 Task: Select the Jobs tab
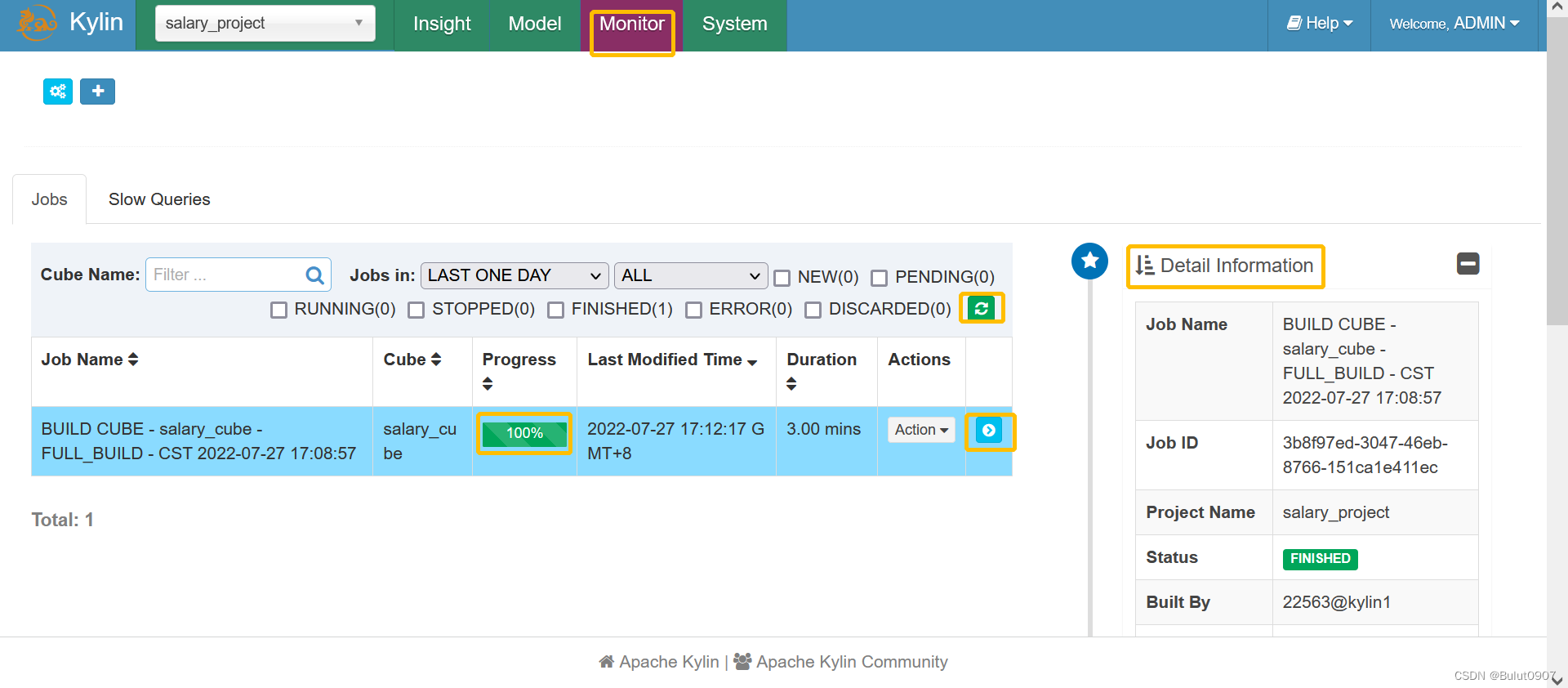click(x=49, y=199)
